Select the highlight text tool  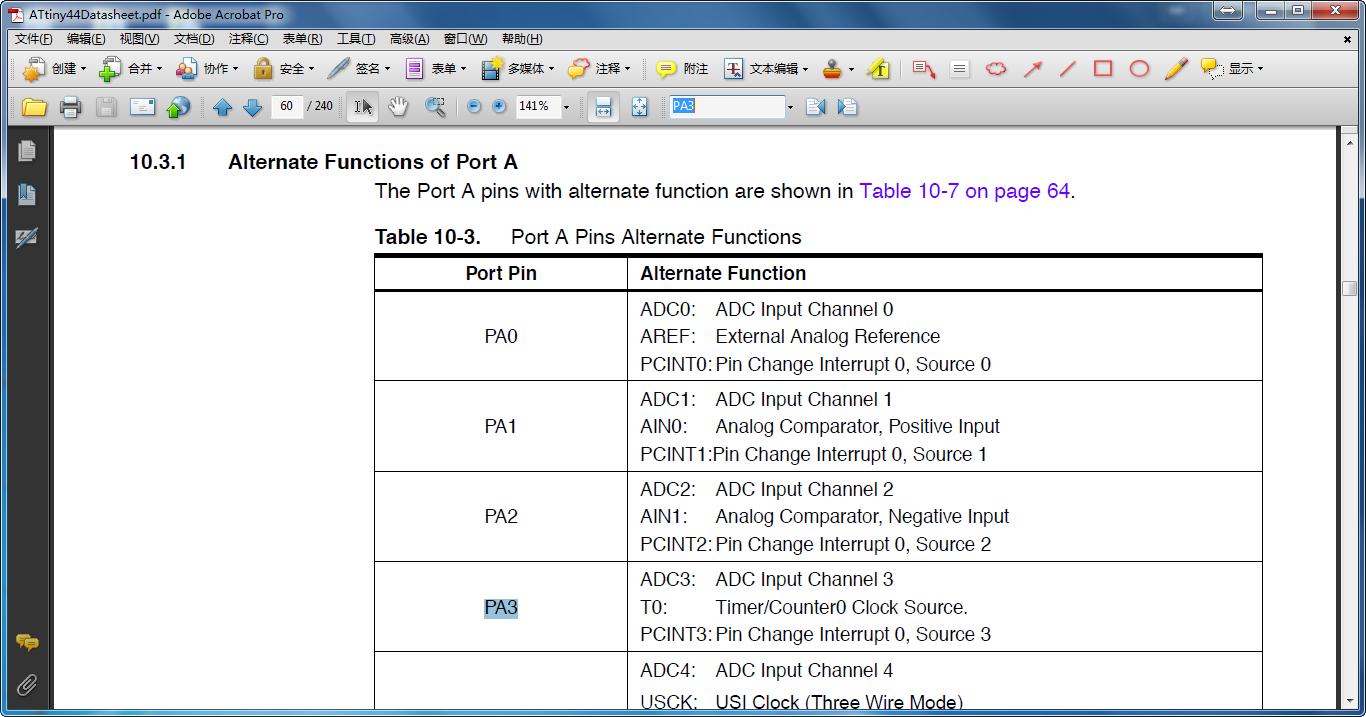[x=878, y=69]
